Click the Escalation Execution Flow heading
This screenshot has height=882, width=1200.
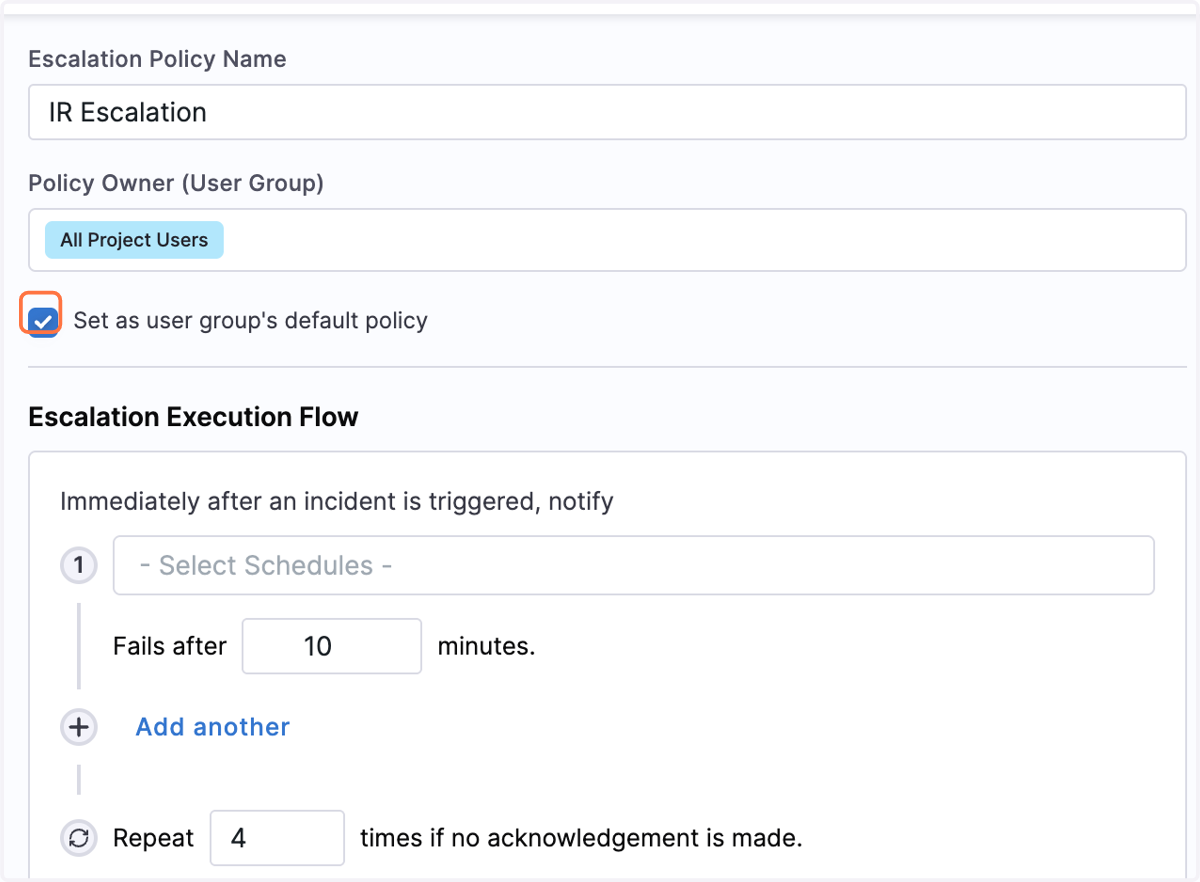pos(194,417)
